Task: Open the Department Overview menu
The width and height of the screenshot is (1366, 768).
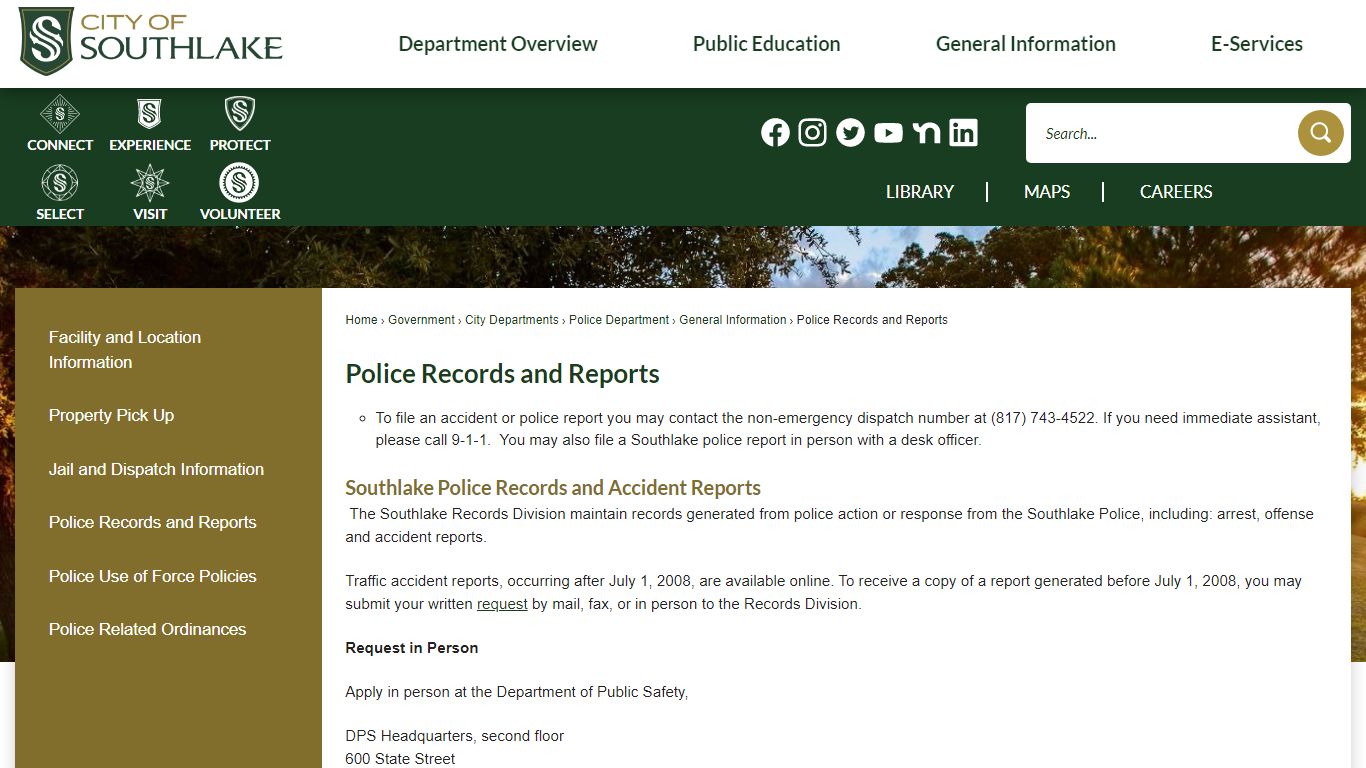Action: pyautogui.click(x=498, y=44)
